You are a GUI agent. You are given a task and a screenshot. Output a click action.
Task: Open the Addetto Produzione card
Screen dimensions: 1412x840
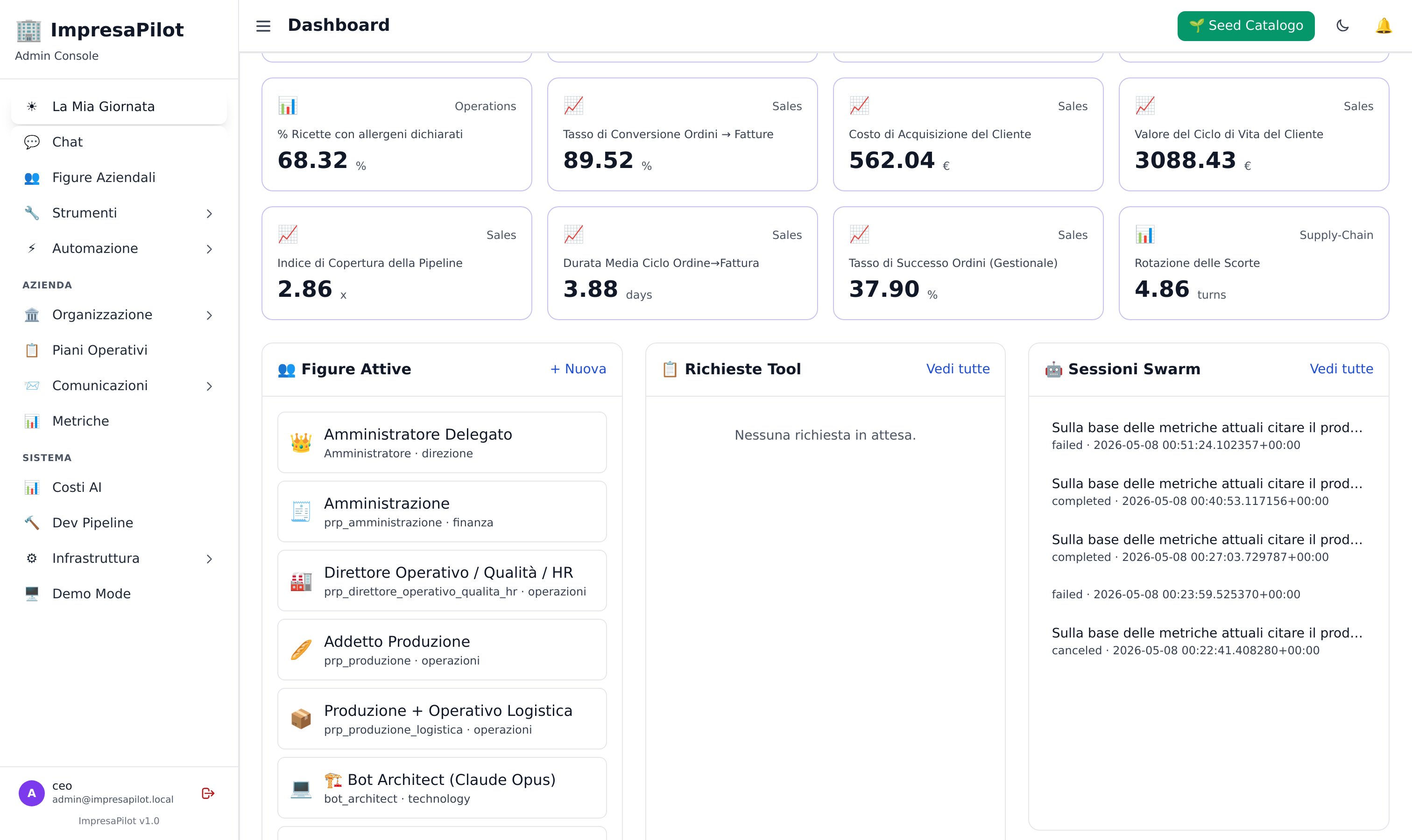coord(442,650)
